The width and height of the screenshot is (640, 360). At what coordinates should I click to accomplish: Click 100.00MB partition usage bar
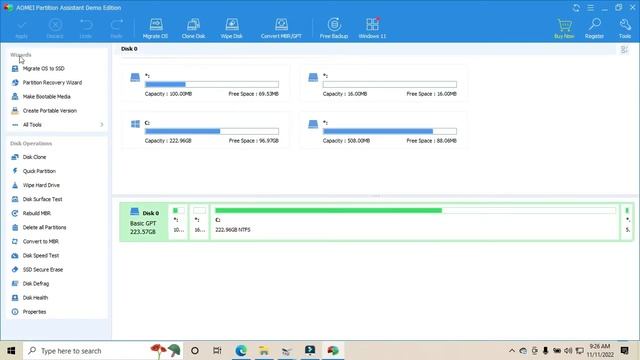(212, 84)
